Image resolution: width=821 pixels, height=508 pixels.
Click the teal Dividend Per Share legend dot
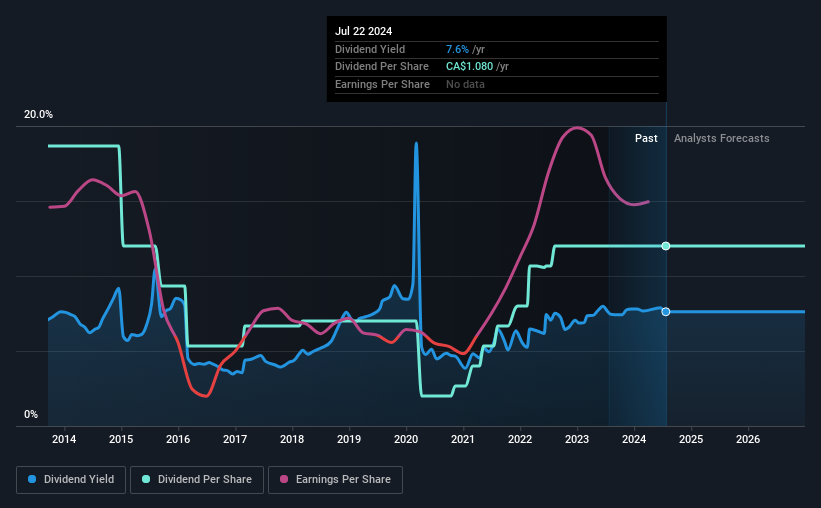(146, 479)
